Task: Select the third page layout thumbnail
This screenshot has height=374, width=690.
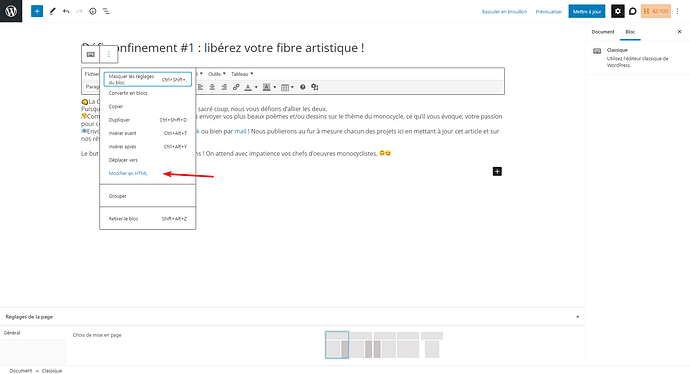Action: coord(385,345)
